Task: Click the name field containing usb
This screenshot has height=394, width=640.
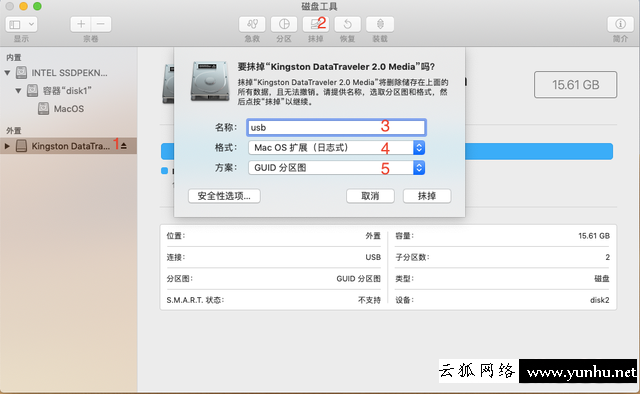Action: (336, 127)
